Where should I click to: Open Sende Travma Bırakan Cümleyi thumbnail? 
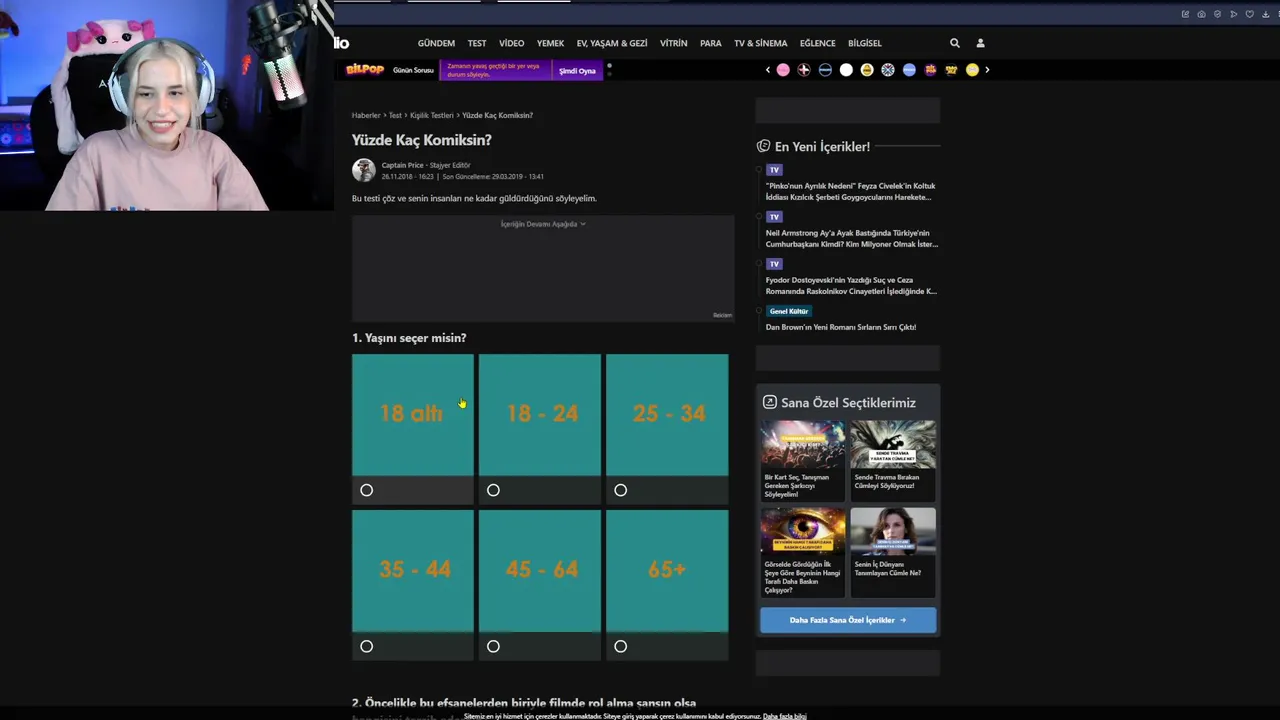pyautogui.click(x=893, y=444)
